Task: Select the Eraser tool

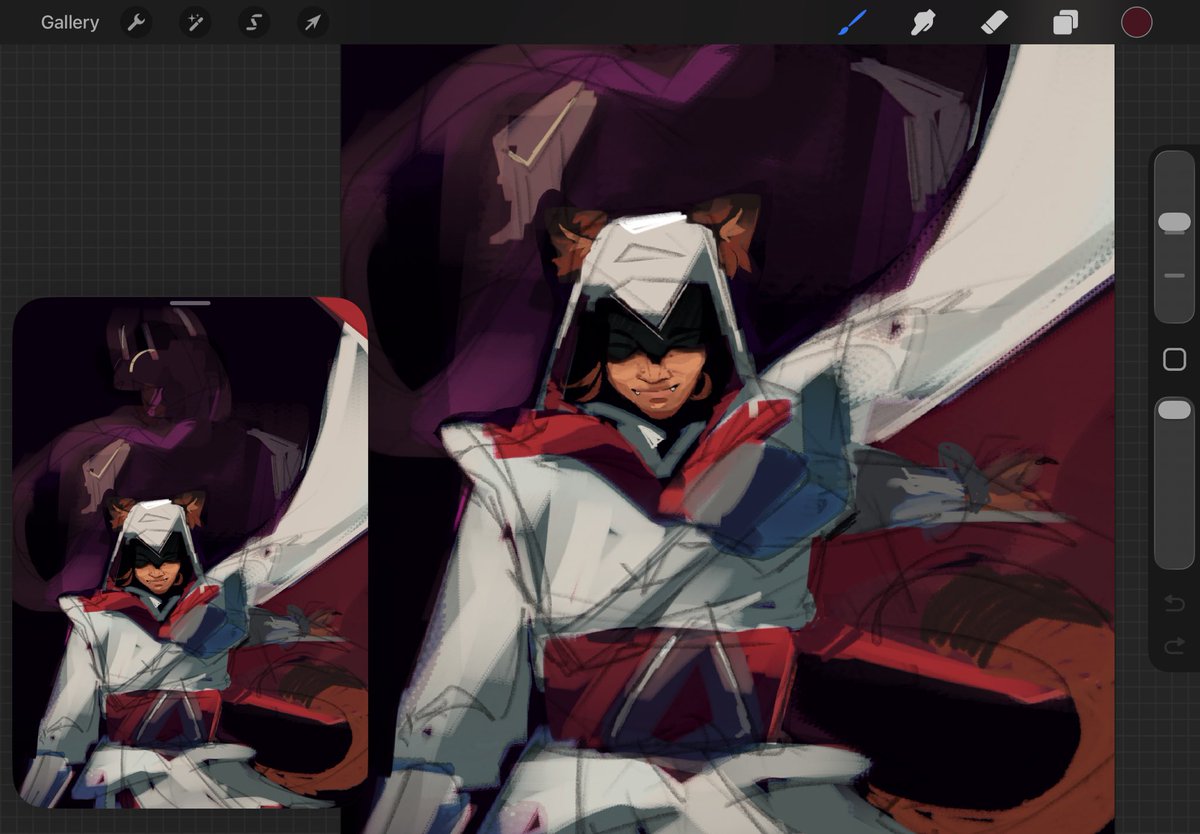Action: pyautogui.click(x=994, y=22)
